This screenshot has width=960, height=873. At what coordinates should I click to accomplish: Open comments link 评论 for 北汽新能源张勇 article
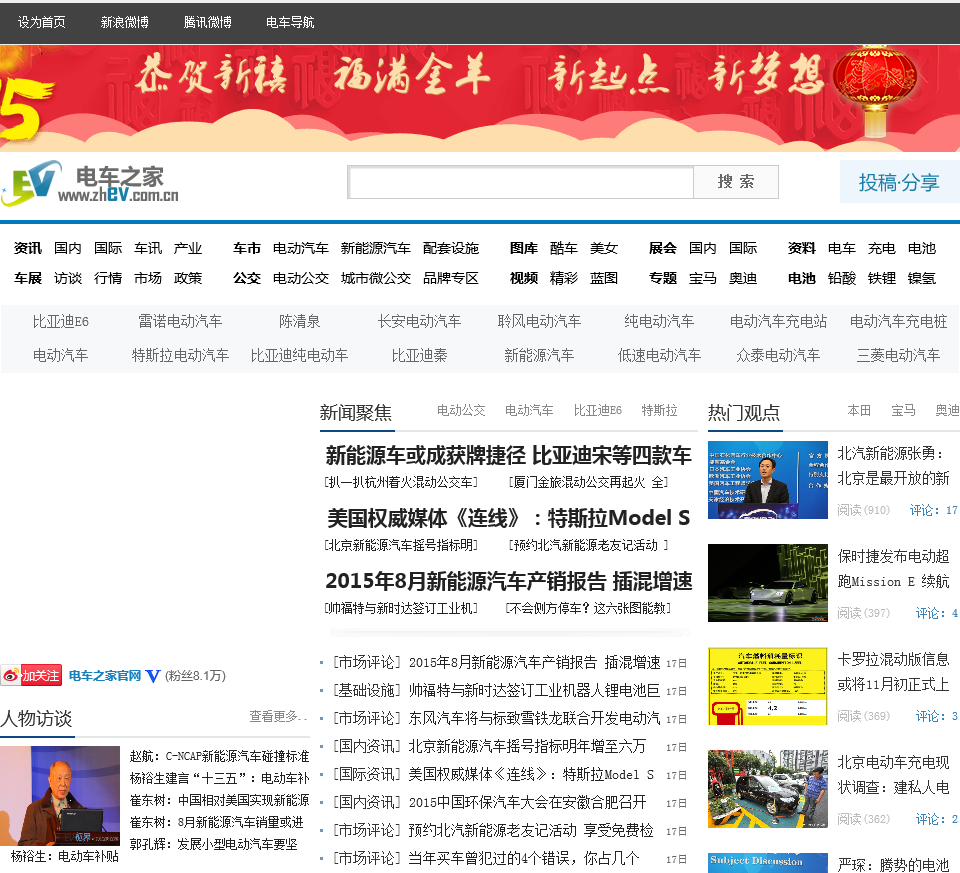[x=933, y=510]
